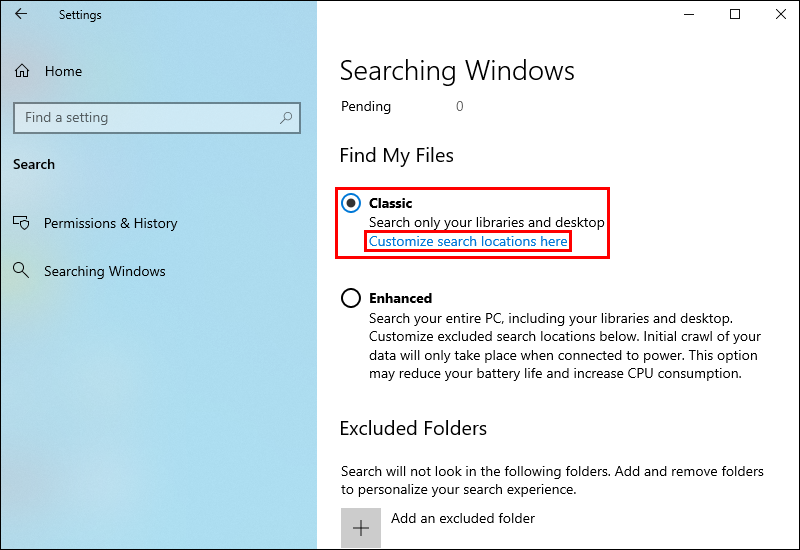Click the Settings window title text

coord(80,15)
